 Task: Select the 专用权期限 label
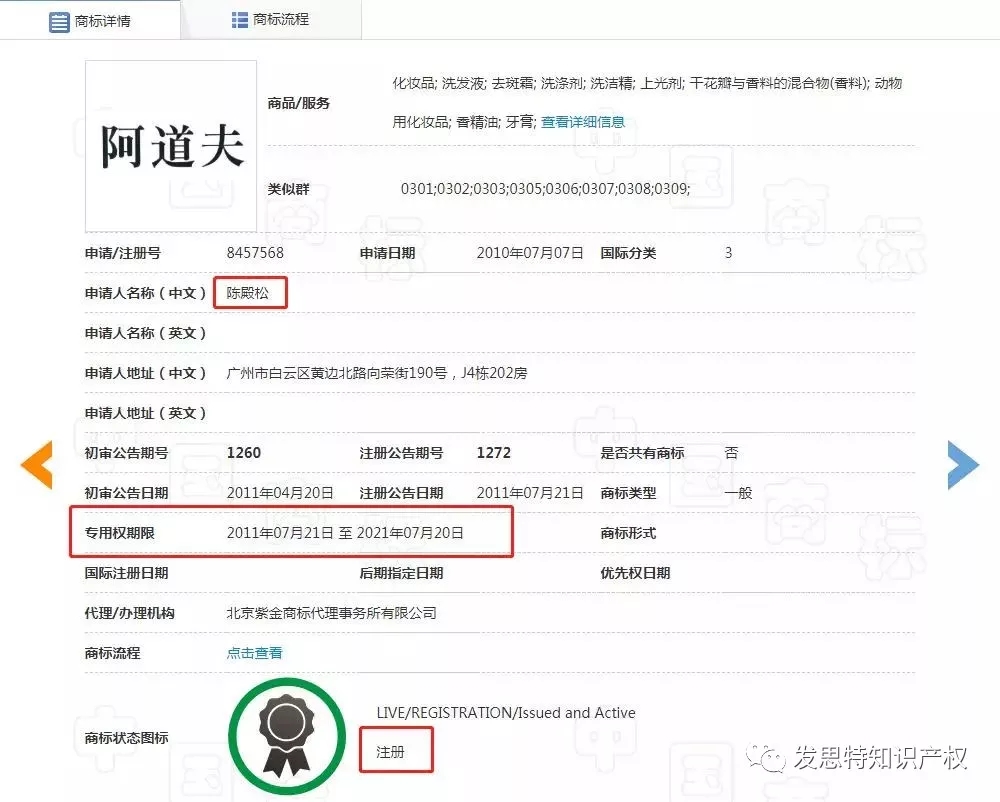[119, 533]
